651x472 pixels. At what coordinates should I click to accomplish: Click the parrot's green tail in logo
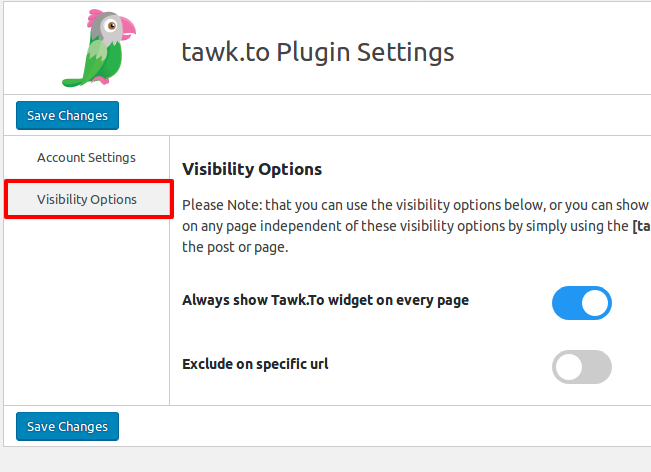(x=73, y=83)
